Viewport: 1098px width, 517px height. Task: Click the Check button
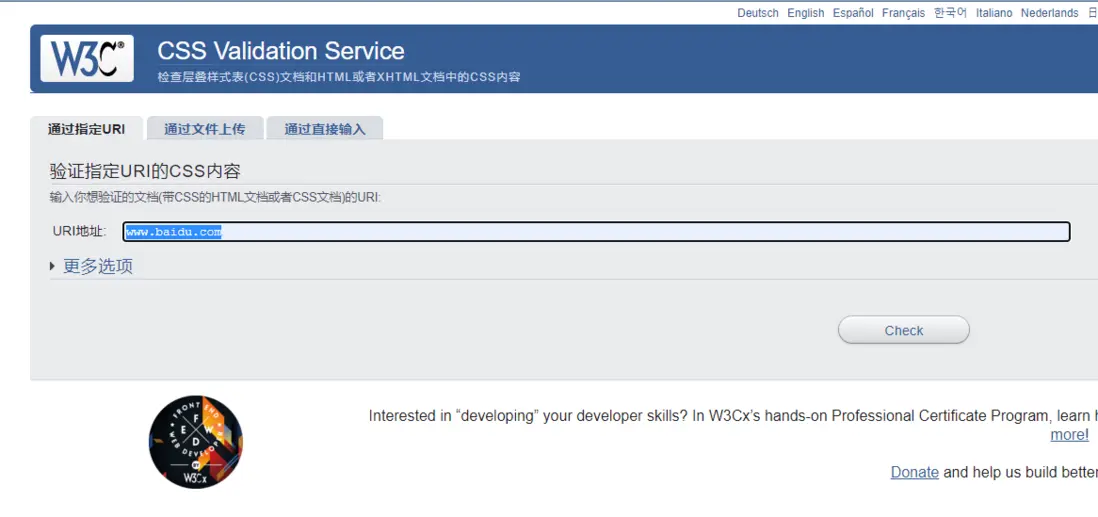click(x=903, y=330)
